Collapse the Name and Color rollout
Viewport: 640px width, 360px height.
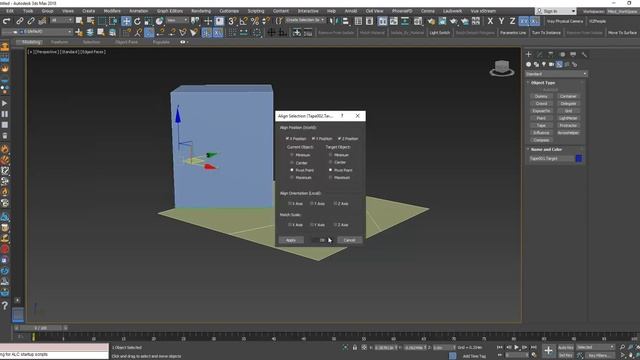pyautogui.click(x=546, y=149)
